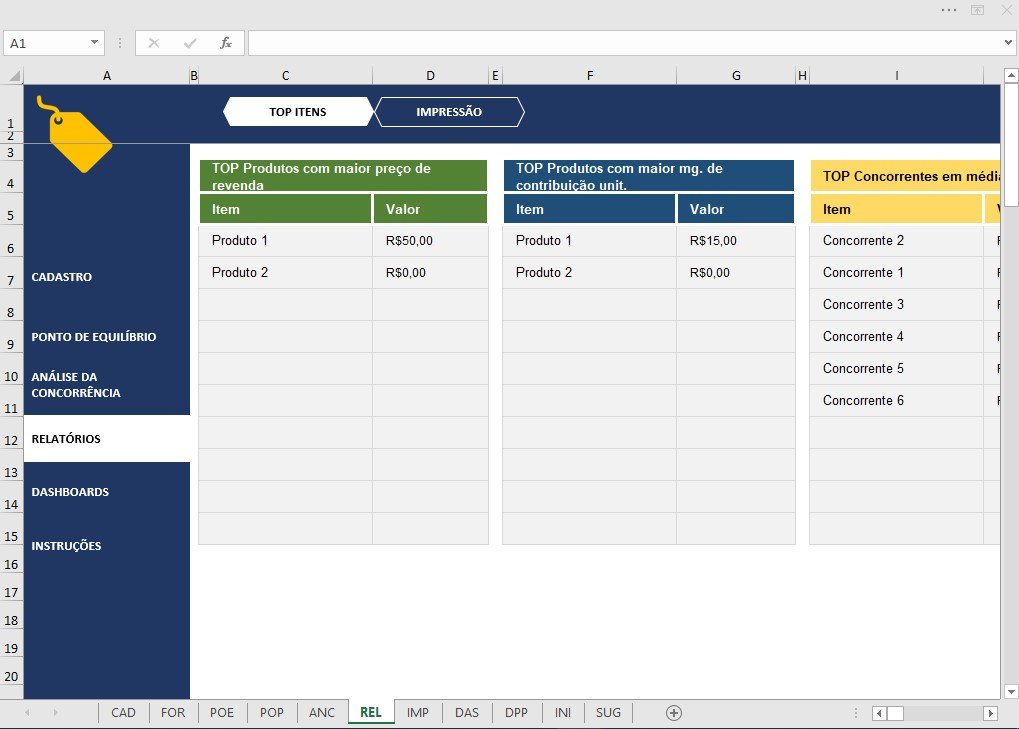1019x729 pixels.
Task: Click blue Item column header
Action: [589, 209]
